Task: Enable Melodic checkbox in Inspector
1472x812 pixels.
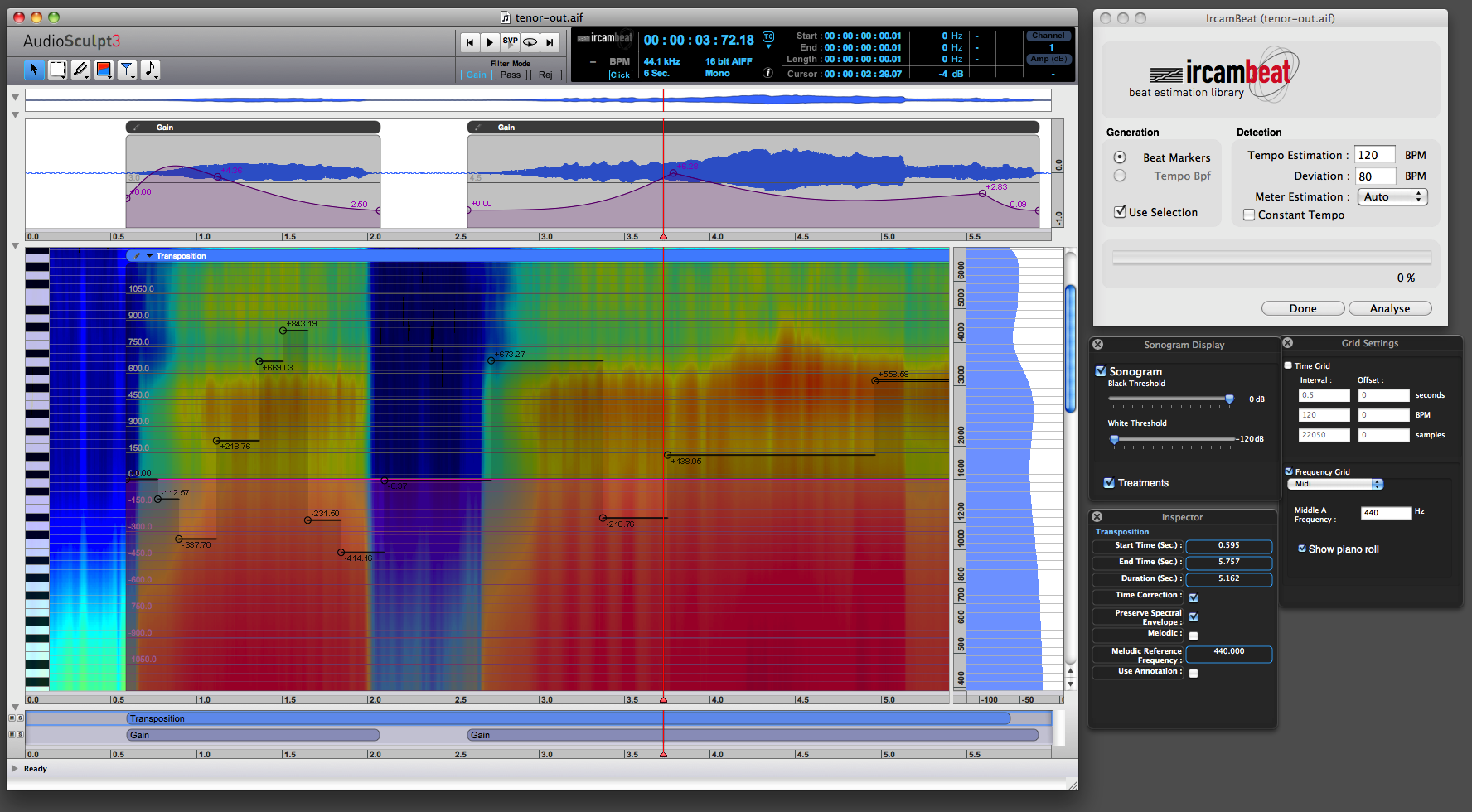Action: tap(1194, 636)
